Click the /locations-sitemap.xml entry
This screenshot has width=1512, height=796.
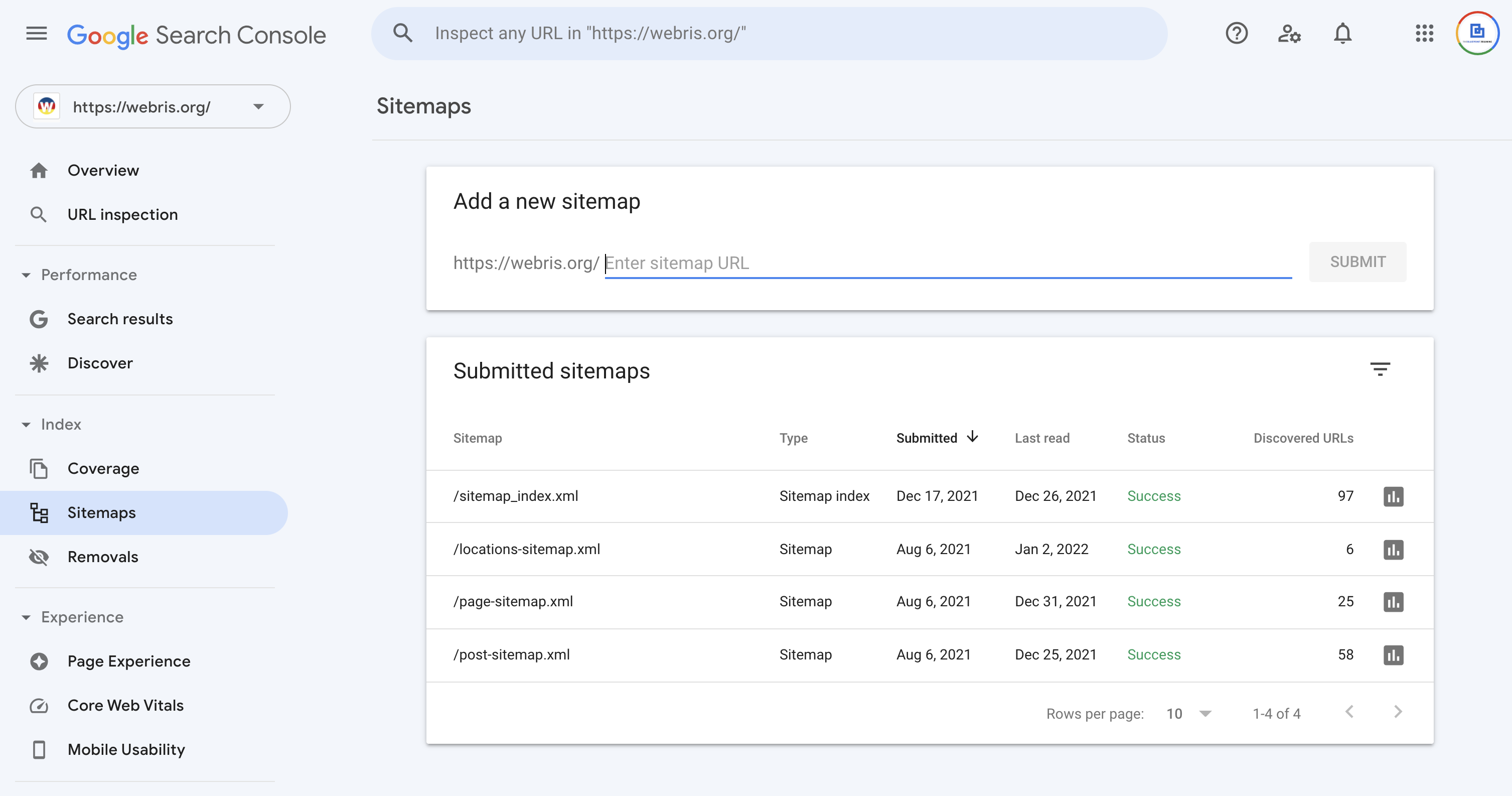(x=527, y=549)
